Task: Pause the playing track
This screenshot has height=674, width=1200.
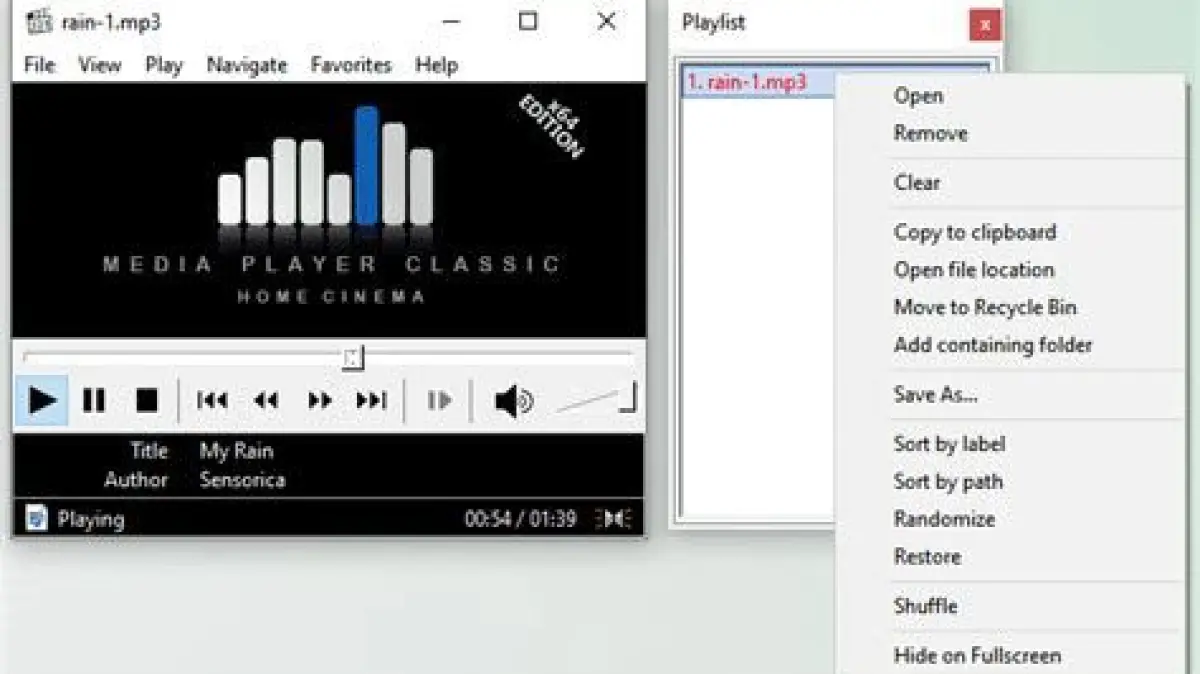Action: pyautogui.click(x=94, y=401)
